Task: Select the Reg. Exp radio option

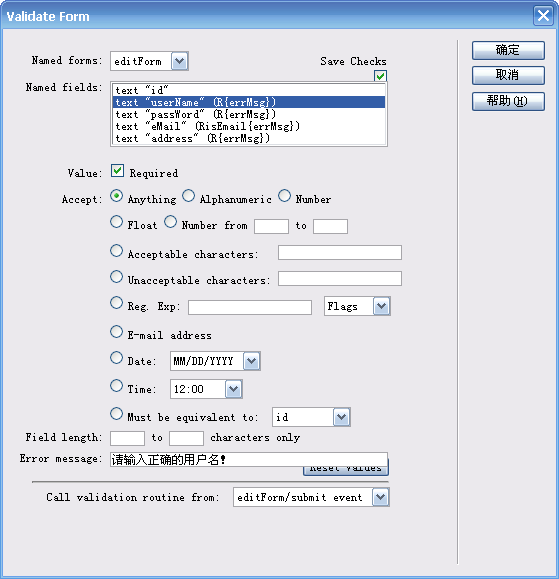Action: coord(116,303)
